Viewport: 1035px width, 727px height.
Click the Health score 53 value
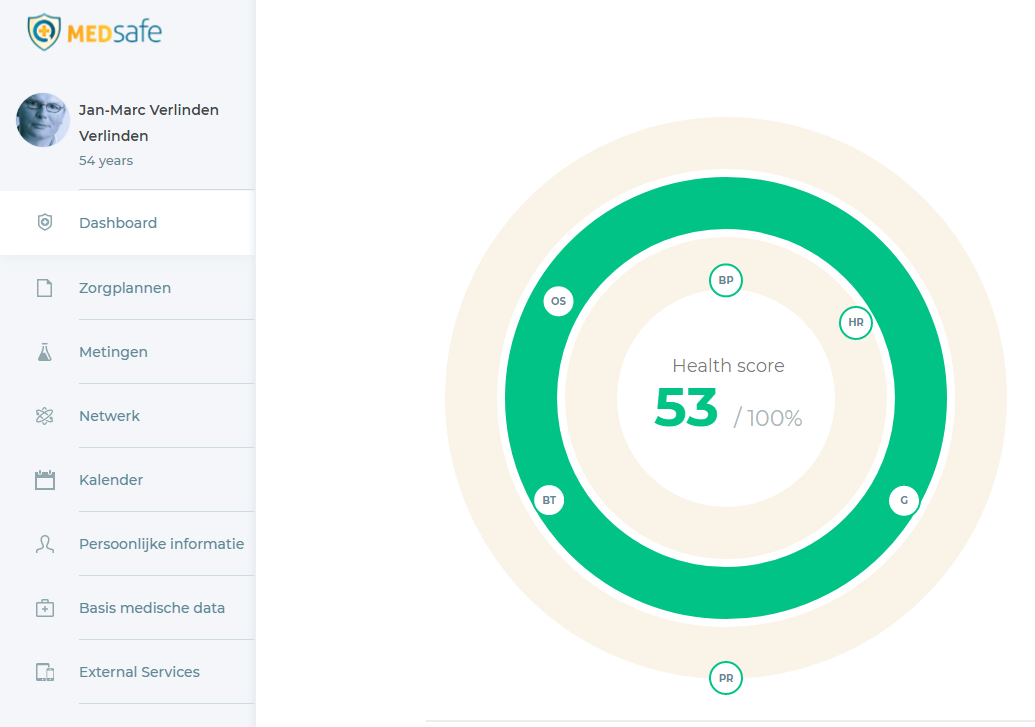coord(686,410)
